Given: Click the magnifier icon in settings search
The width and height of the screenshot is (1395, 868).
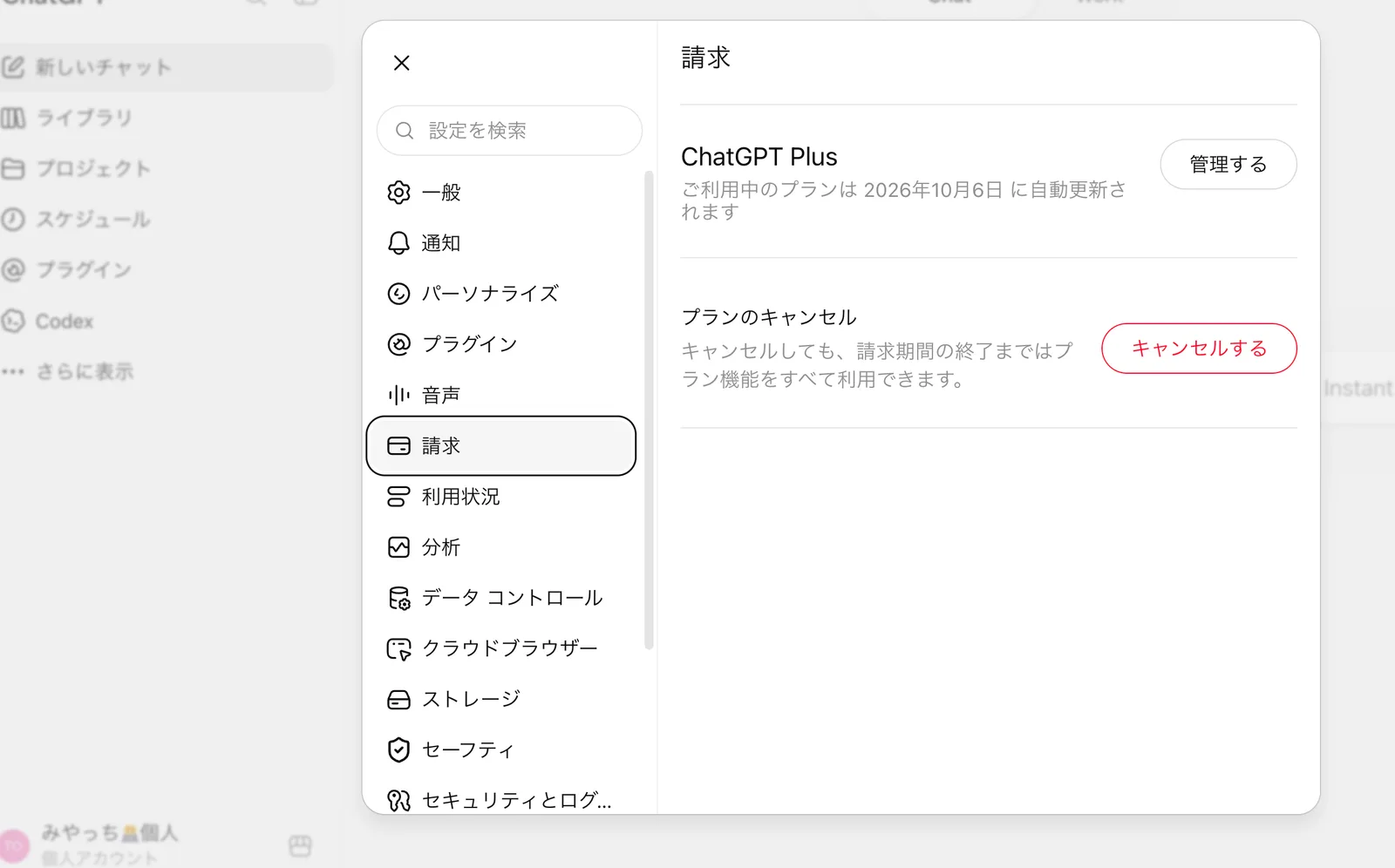Looking at the screenshot, I should [405, 131].
